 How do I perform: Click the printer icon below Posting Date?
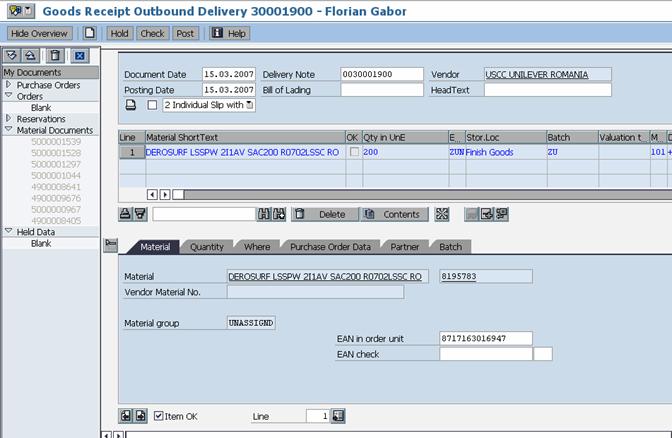pyautogui.click(x=130, y=105)
